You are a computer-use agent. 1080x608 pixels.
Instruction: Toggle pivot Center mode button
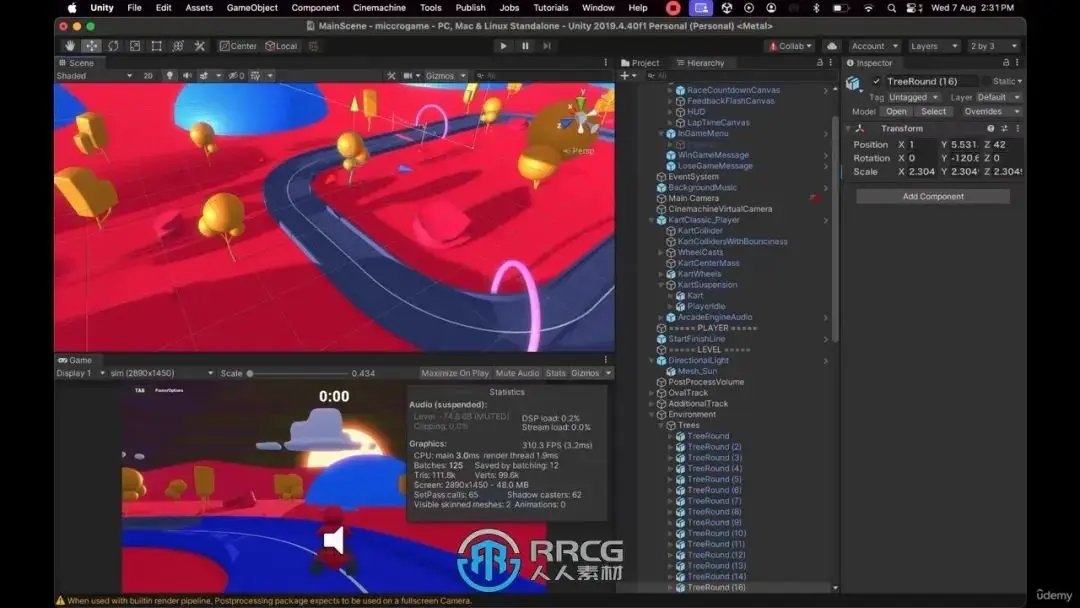click(238, 46)
